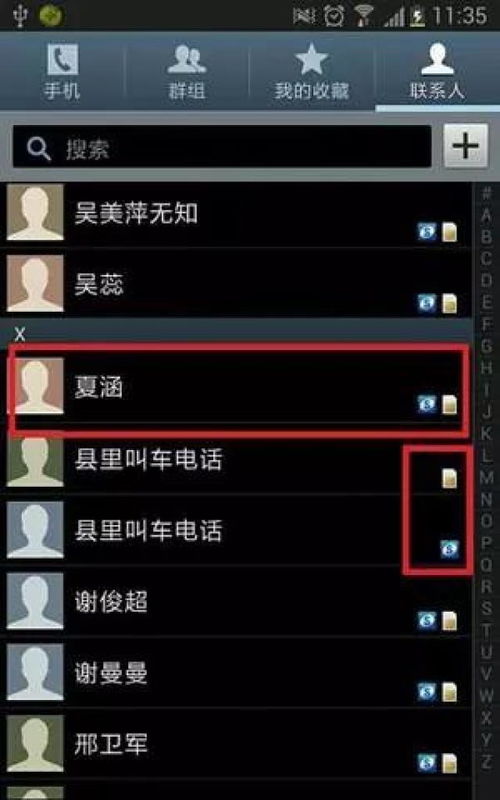Tap blue account icon on second 县里叫车电话
Image resolution: width=500 pixels, height=800 pixels.
[x=449, y=549]
